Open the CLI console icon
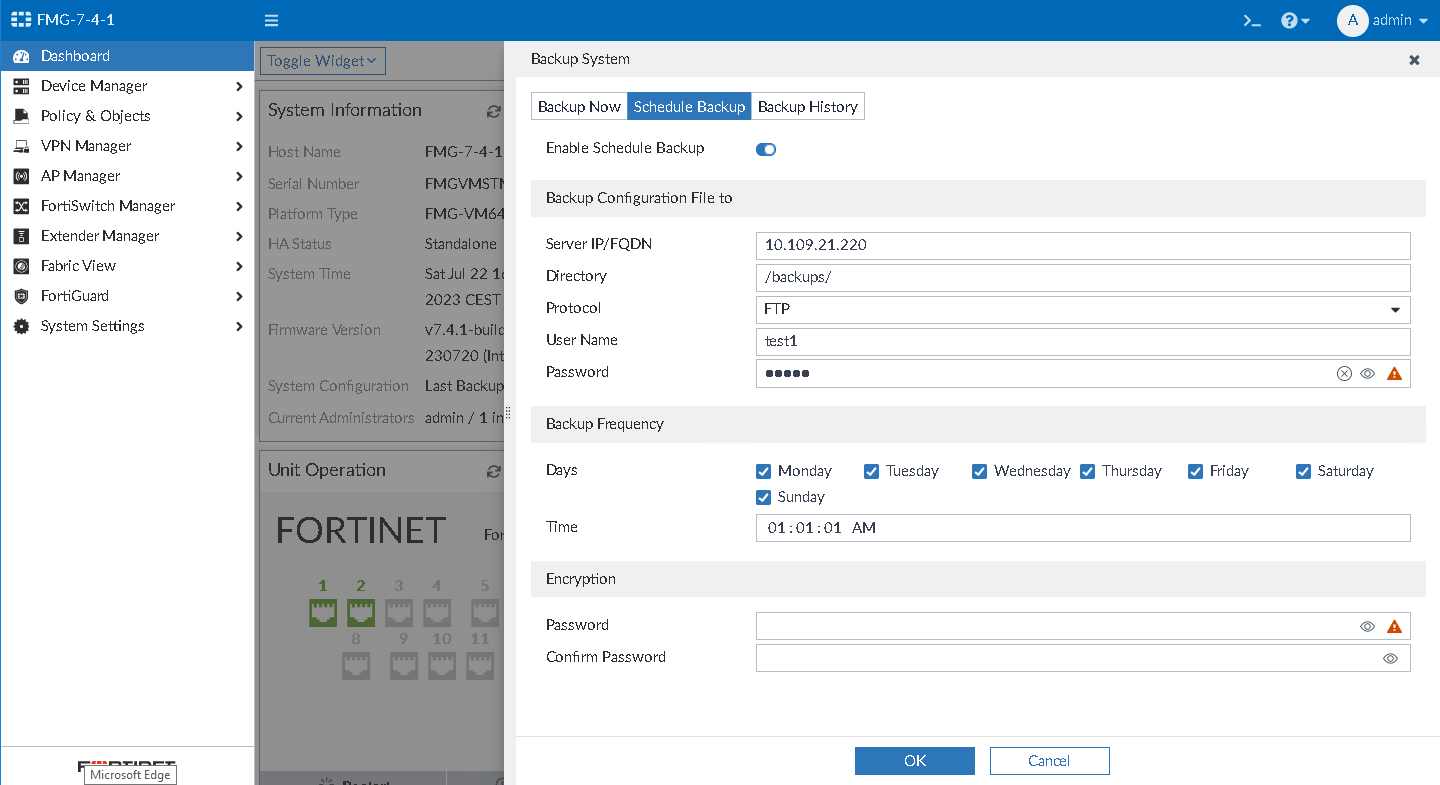 (1252, 20)
